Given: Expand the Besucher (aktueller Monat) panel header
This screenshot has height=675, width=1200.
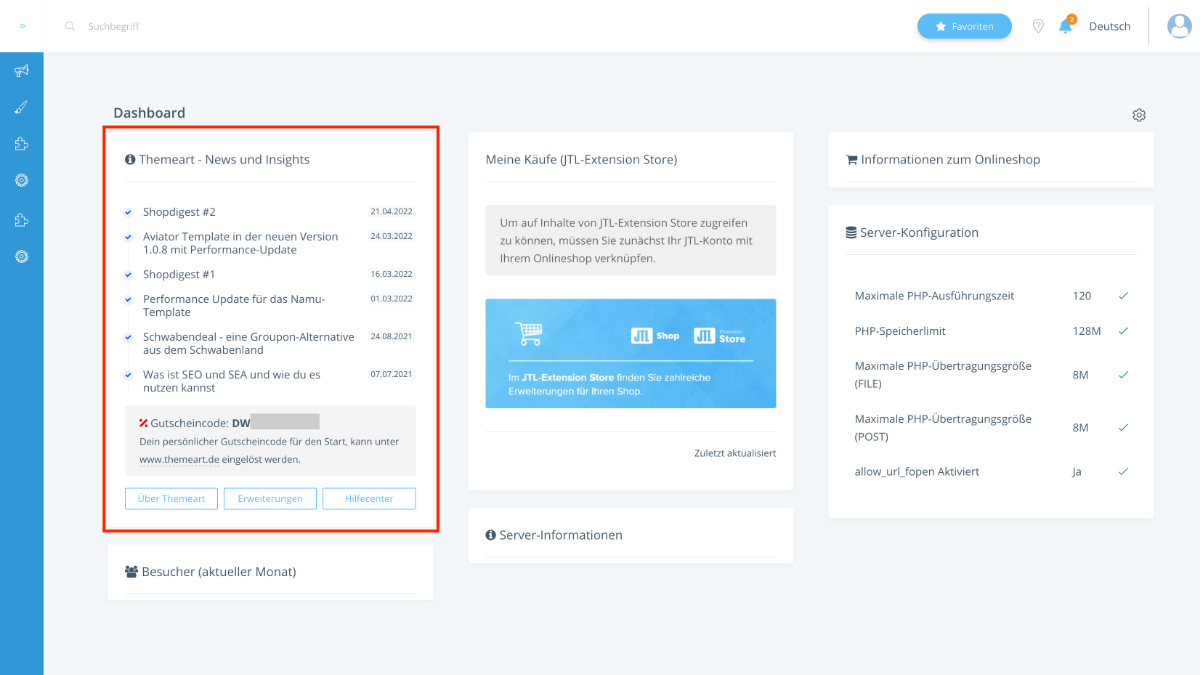Looking at the screenshot, I should tap(218, 572).
